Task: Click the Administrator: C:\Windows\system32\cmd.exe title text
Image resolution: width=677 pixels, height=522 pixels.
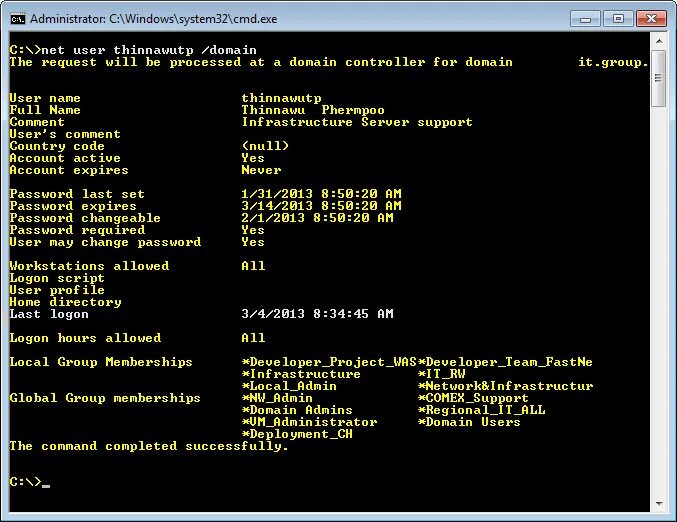Action: click(x=154, y=19)
